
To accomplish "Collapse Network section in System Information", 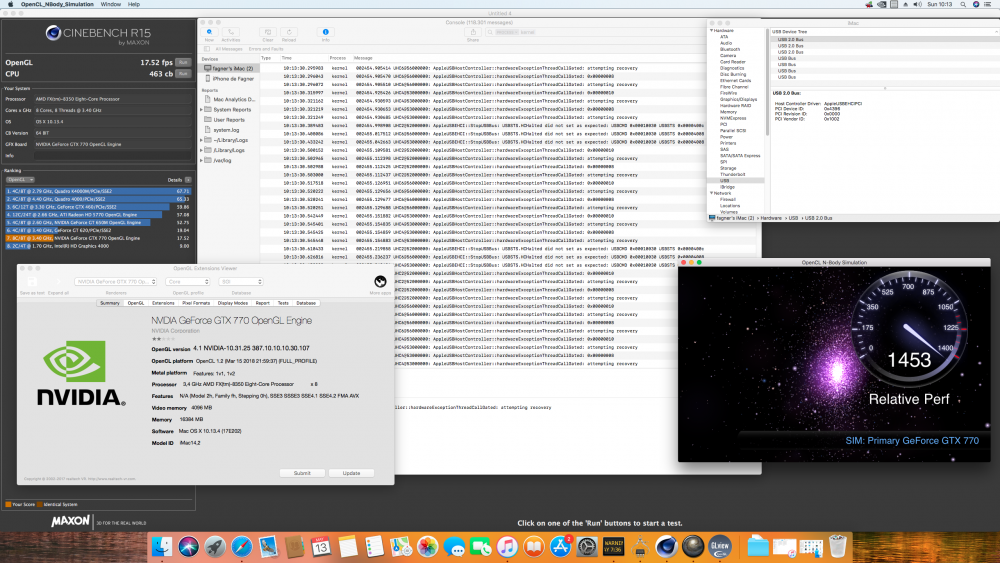I will point(712,193).
